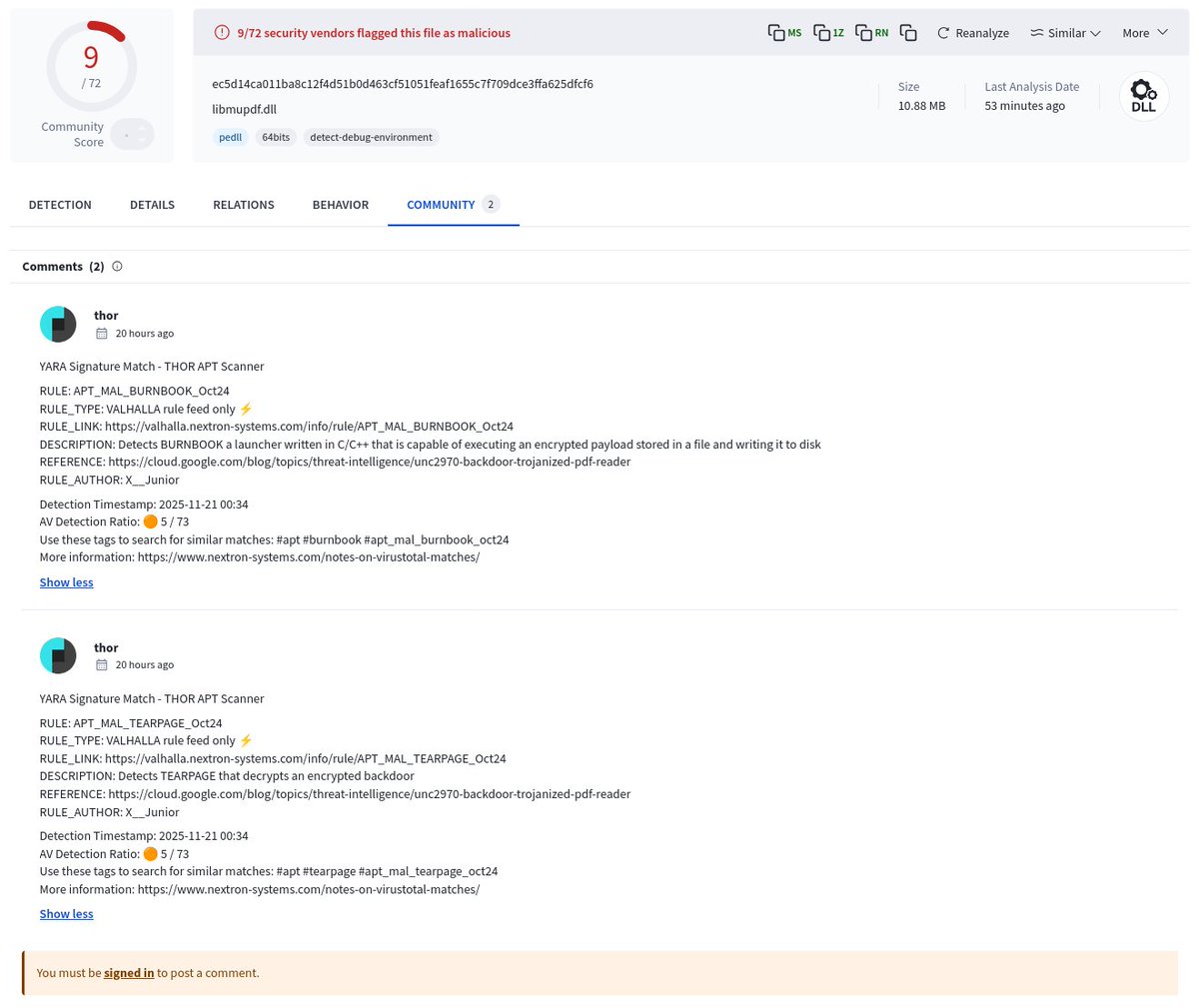This screenshot has width=1199, height=1008.
Task: Open thor username on the BURNBOOK comment
Action: pyautogui.click(x=106, y=316)
